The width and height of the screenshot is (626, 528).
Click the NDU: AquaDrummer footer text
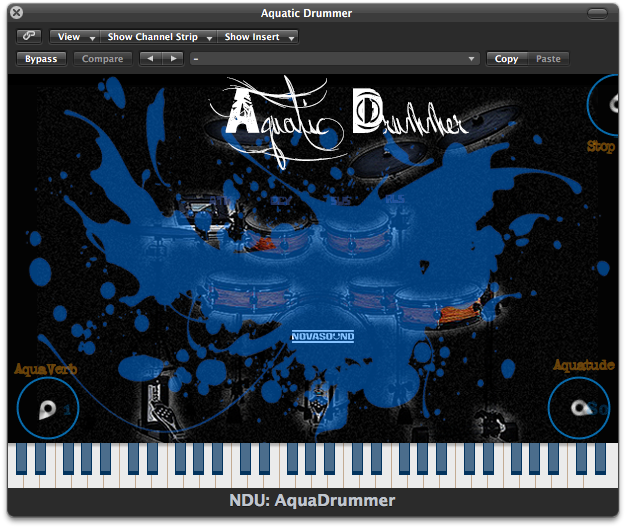pos(312,500)
